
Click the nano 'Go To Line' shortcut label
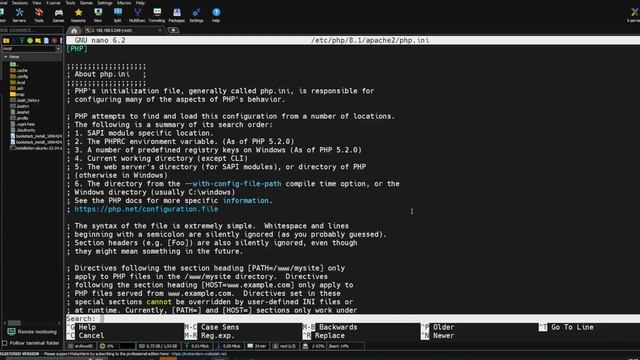pos(572,327)
